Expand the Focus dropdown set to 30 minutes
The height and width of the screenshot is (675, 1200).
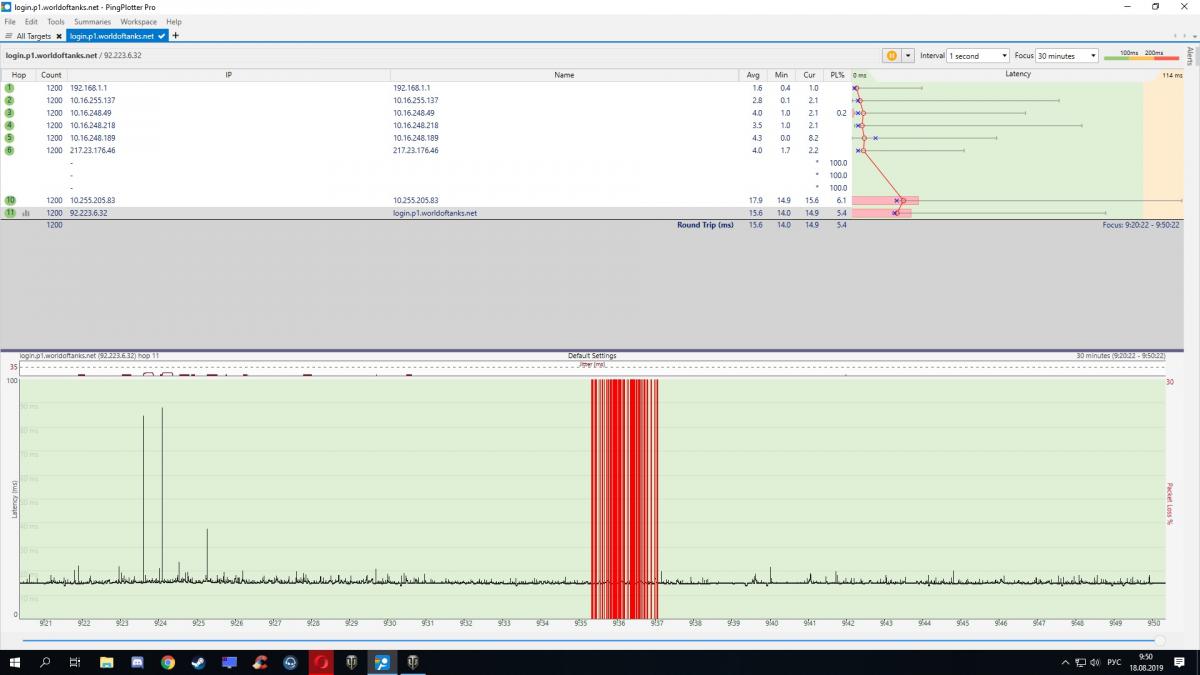click(1067, 56)
